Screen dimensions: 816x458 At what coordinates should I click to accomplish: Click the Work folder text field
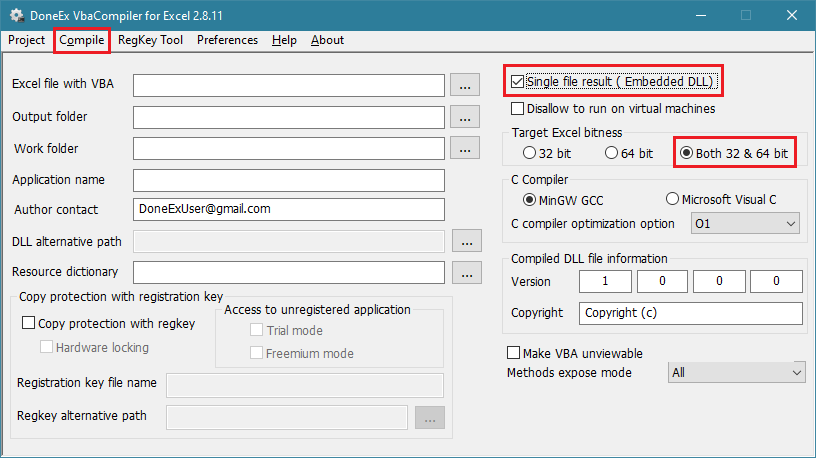(x=289, y=148)
